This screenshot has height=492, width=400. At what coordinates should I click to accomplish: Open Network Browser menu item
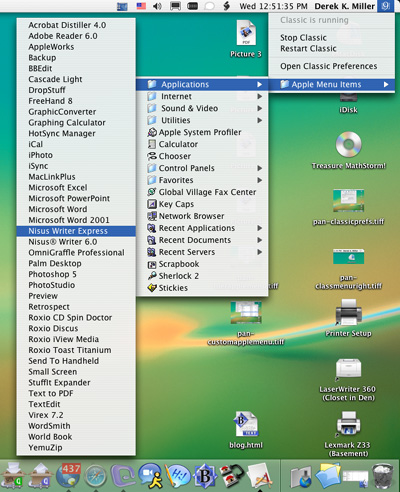click(x=202, y=216)
